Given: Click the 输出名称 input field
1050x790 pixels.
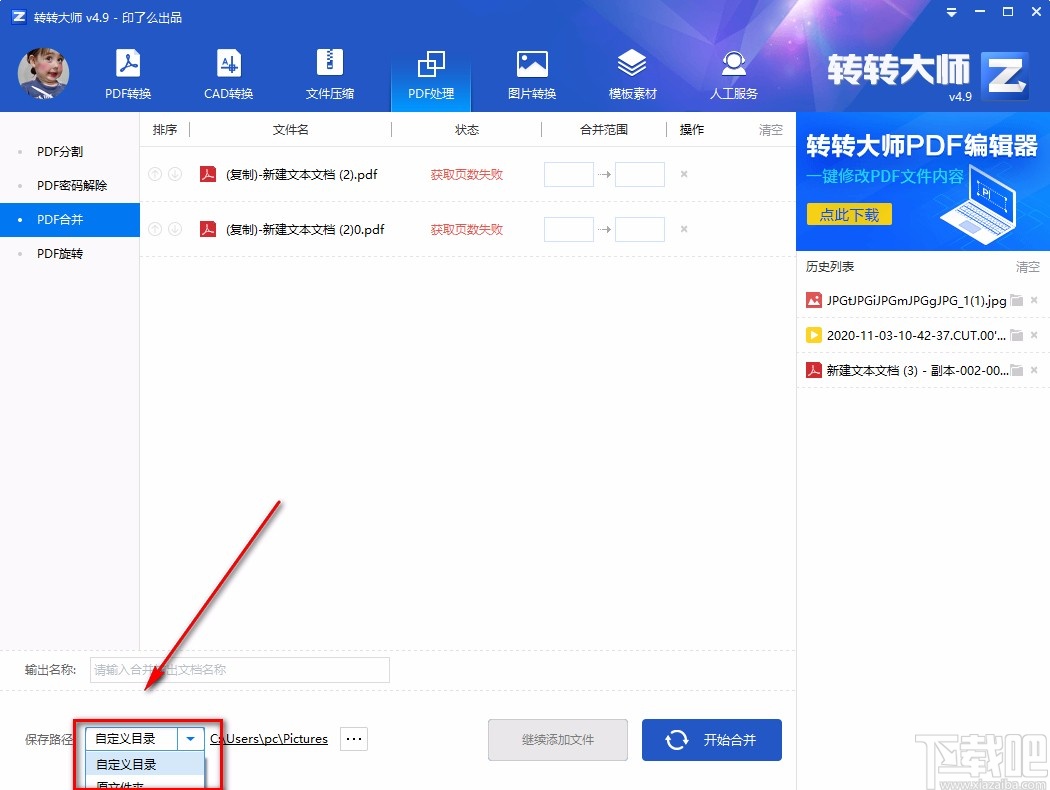Looking at the screenshot, I should tap(238, 670).
